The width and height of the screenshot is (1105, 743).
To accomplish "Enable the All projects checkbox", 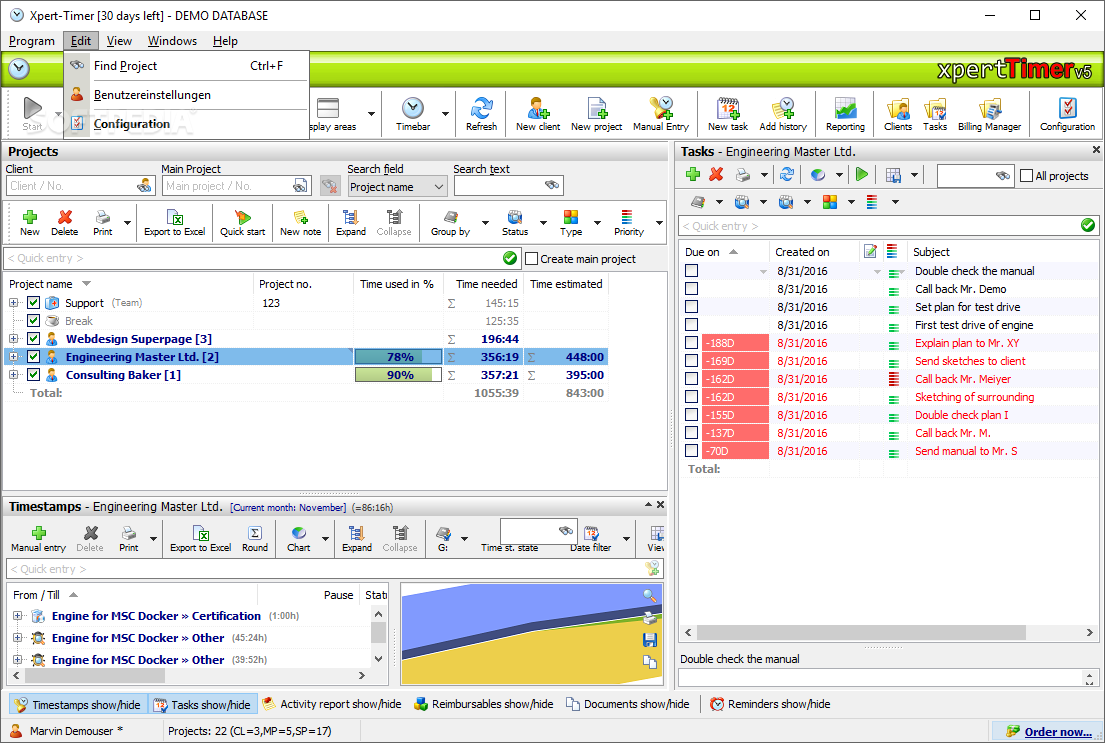I will 1027,176.
